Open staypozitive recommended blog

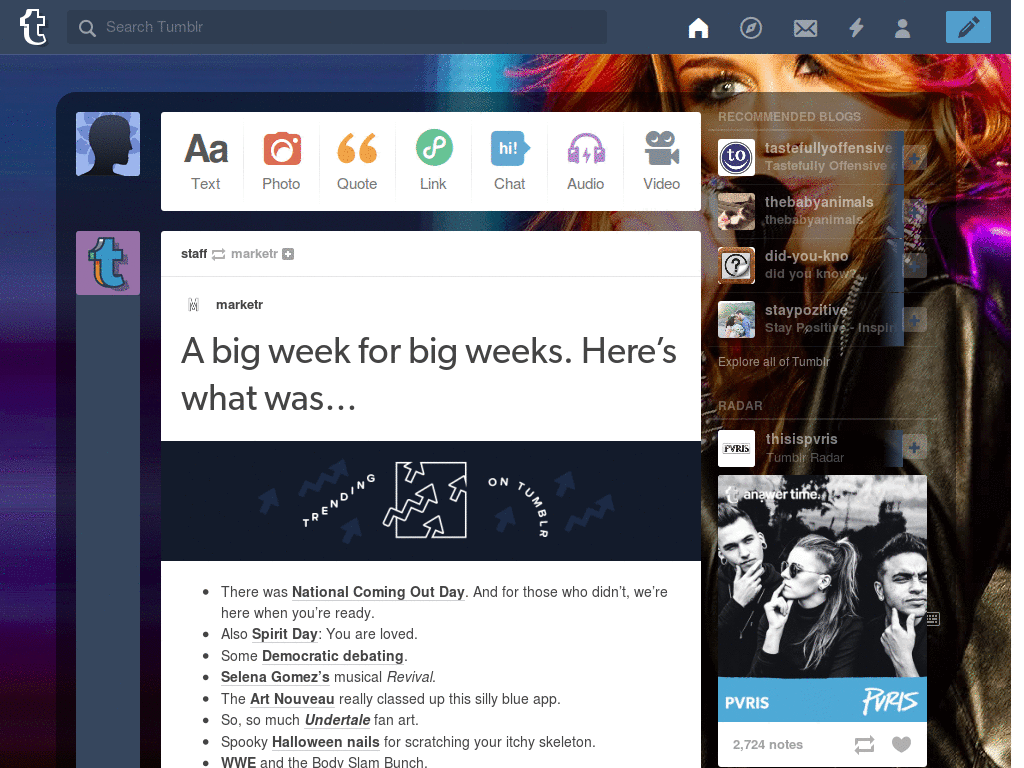tap(806, 310)
